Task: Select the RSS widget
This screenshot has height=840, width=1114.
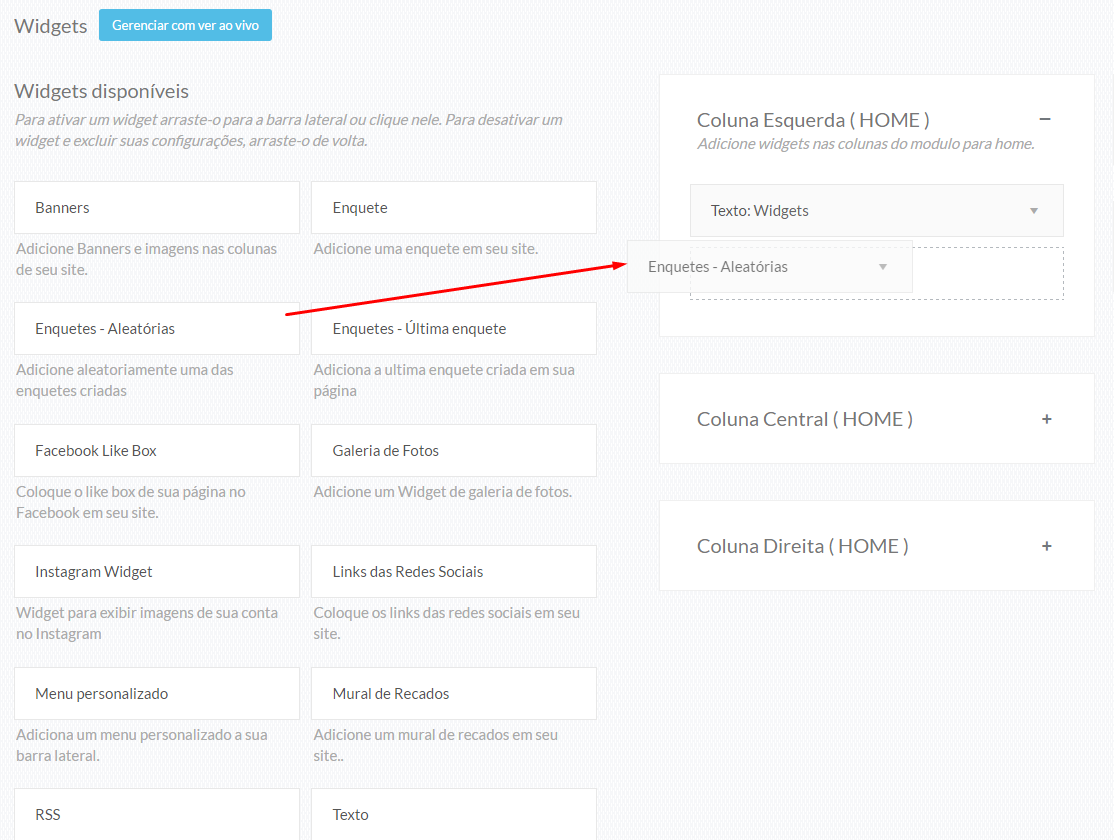Action: (x=157, y=814)
